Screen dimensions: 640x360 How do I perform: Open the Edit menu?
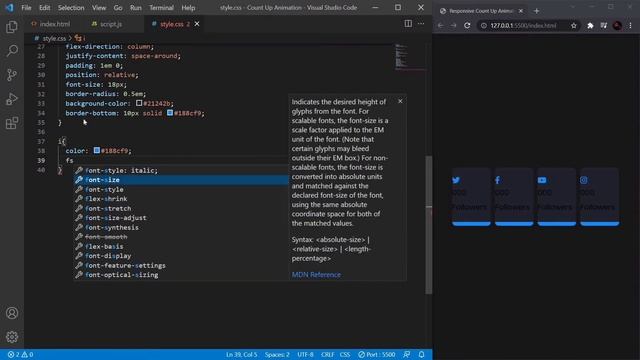click(x=44, y=8)
